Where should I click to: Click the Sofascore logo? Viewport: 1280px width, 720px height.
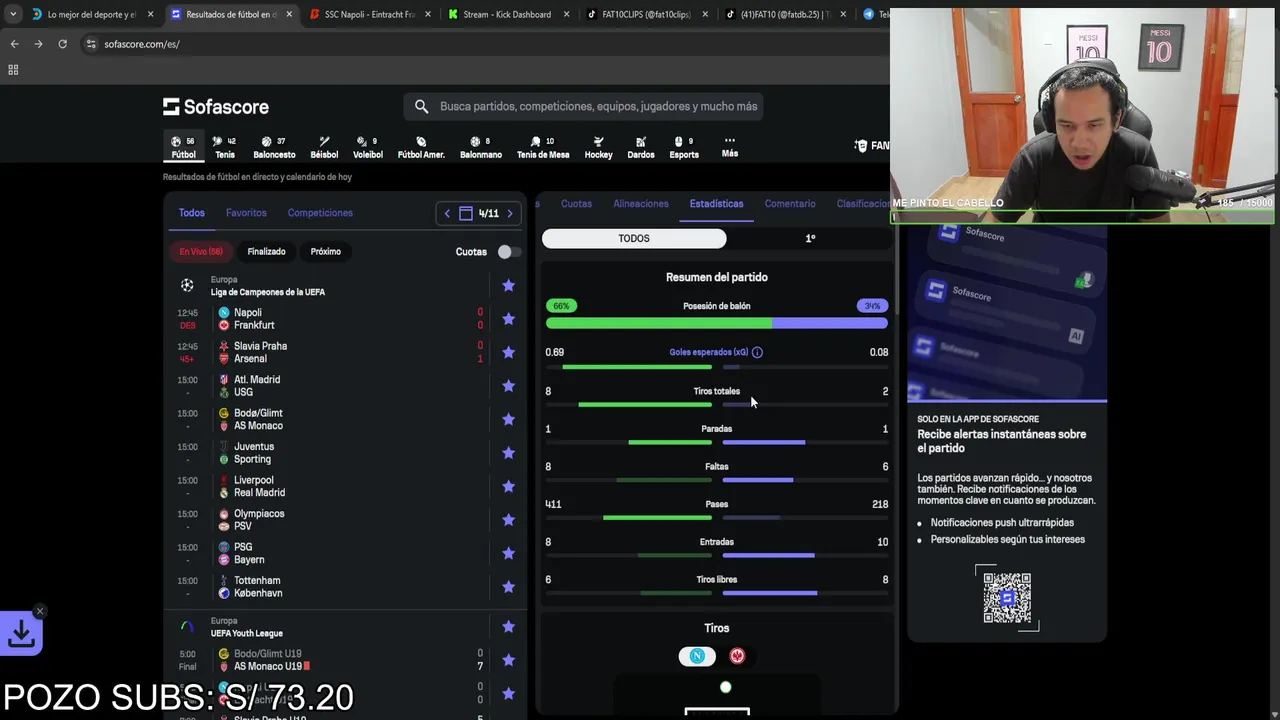coord(216,106)
